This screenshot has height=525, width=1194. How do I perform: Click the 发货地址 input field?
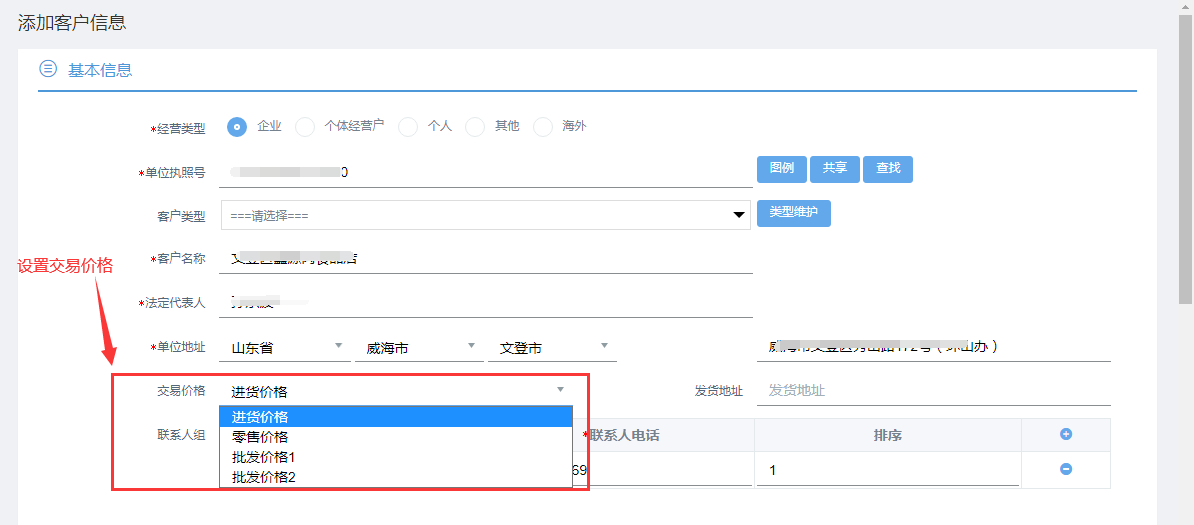(934, 391)
